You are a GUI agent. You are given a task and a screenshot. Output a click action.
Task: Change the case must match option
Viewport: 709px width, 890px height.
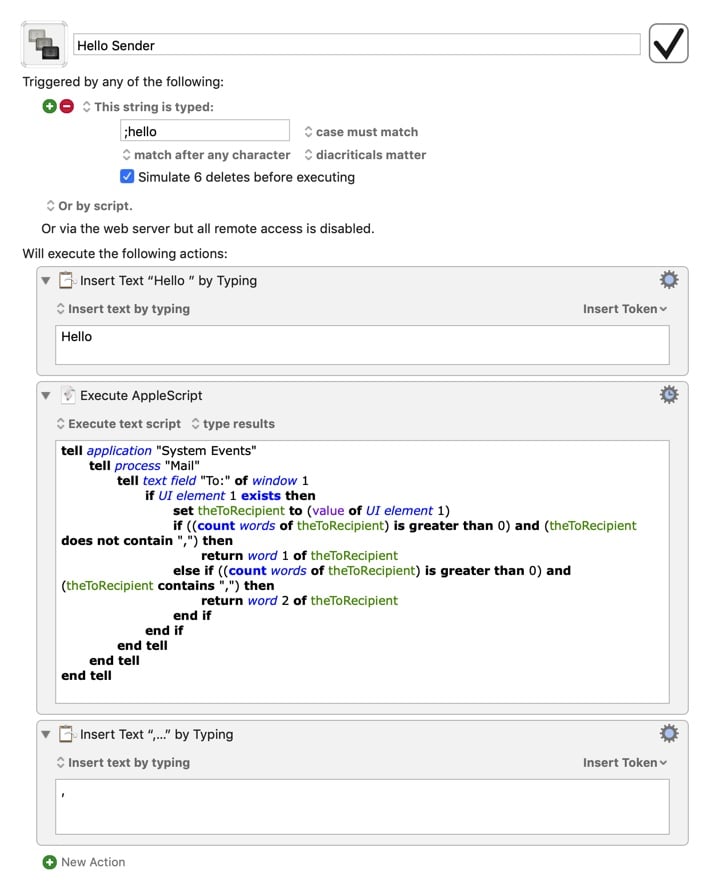361,132
